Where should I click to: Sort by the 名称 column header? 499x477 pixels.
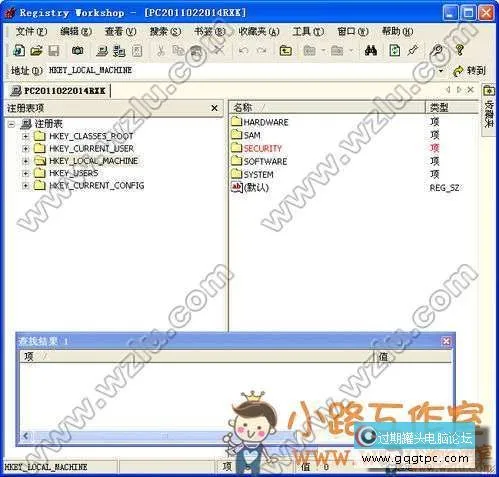[x=327, y=107]
